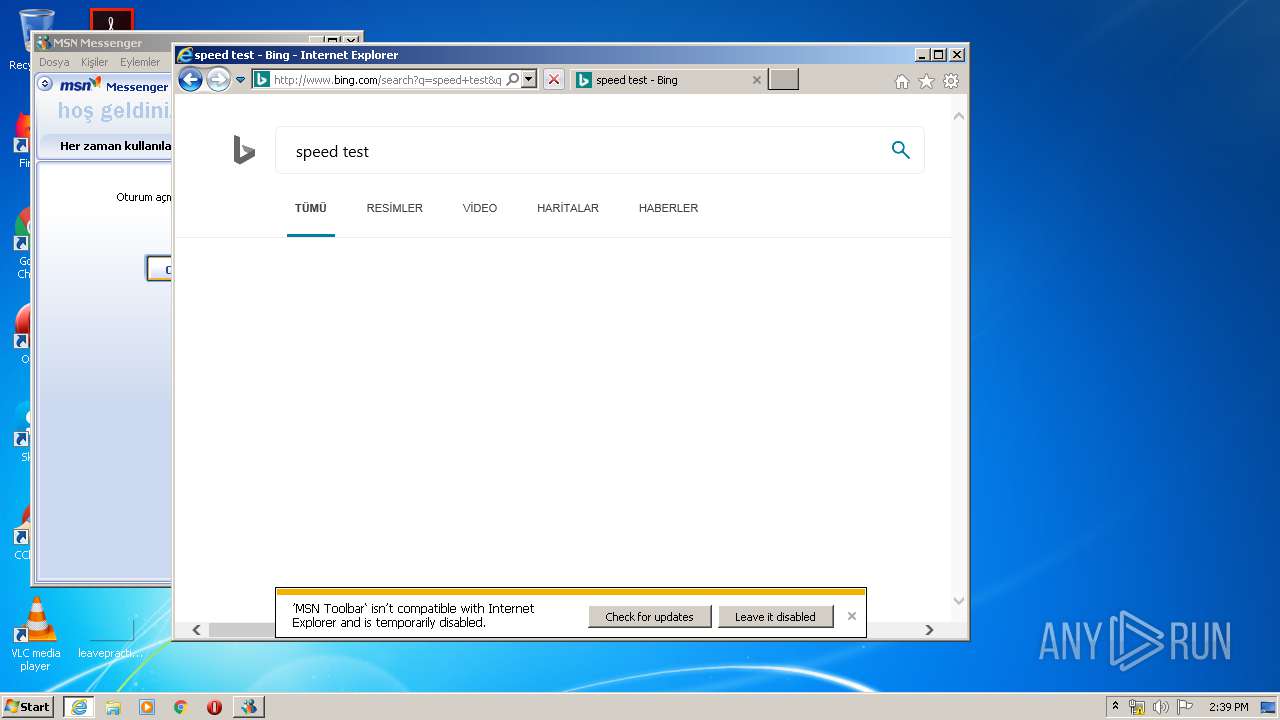Select the VLC media player desktop icon
Image resolution: width=1280 pixels, height=720 pixels.
pos(36,634)
